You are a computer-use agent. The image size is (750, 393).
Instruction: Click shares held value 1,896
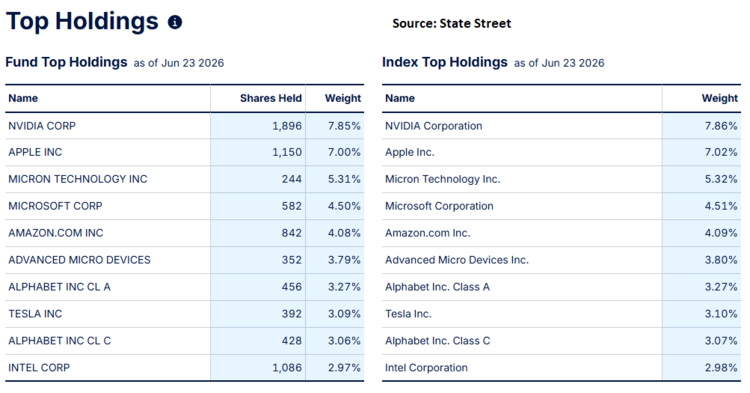pos(287,126)
